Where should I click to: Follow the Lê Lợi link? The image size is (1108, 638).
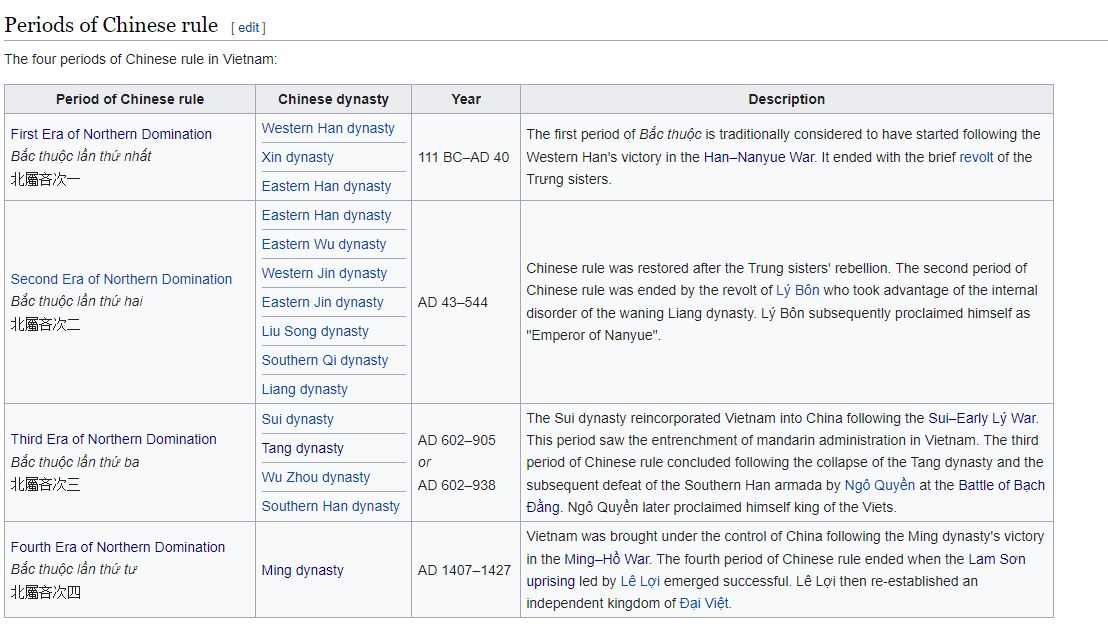click(640, 581)
